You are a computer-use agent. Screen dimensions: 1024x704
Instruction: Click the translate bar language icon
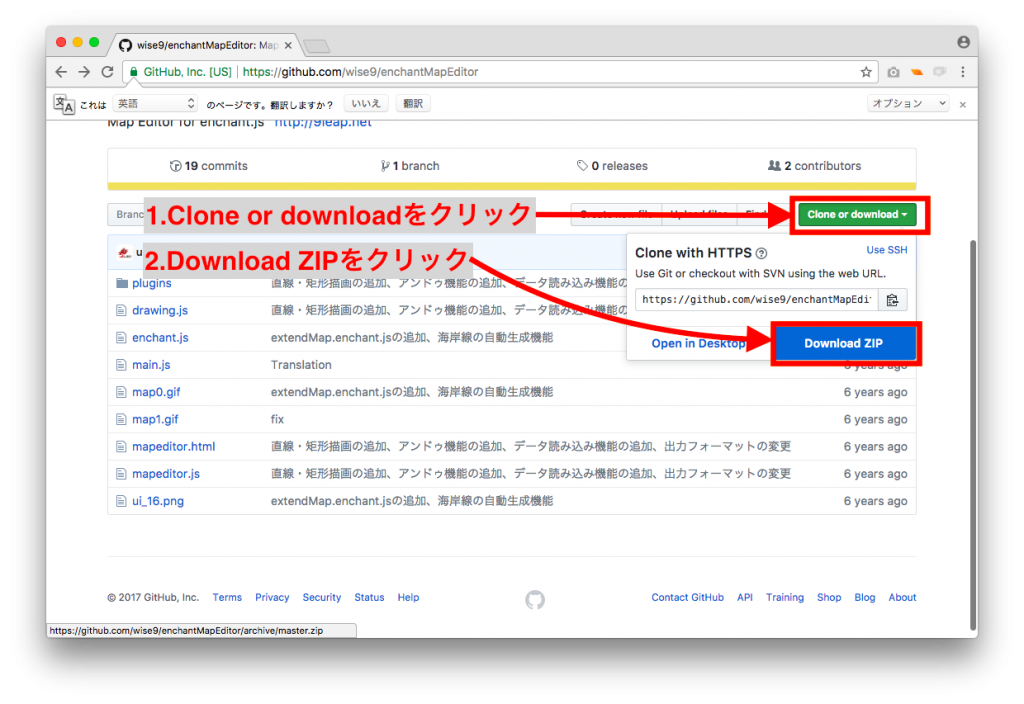coord(64,104)
